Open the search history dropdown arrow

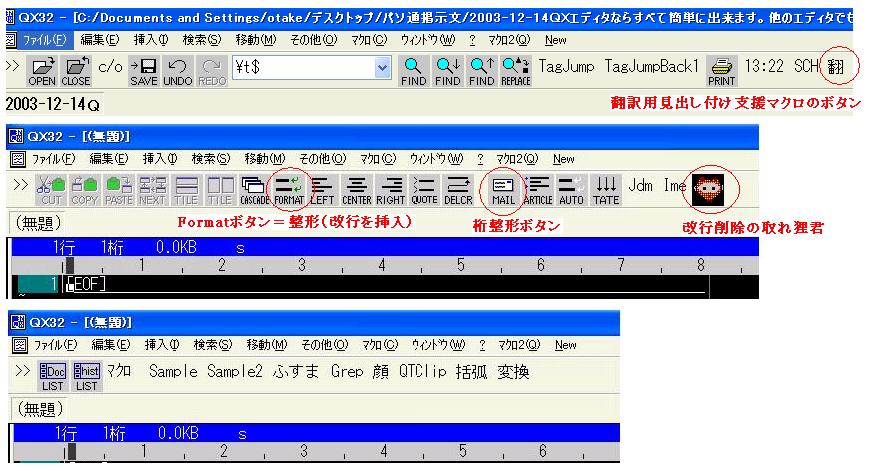click(382, 67)
